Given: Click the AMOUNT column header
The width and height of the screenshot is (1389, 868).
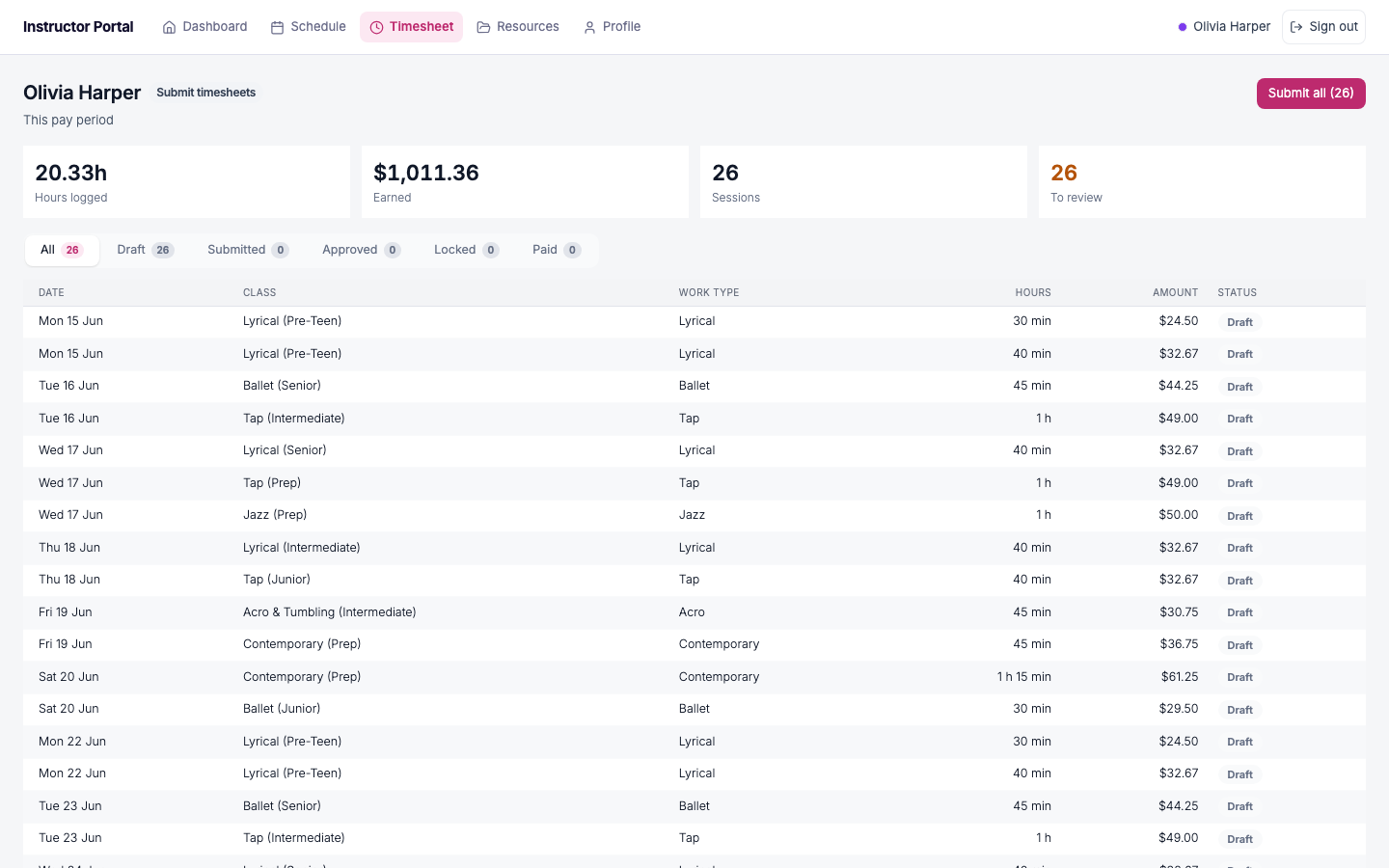Looking at the screenshot, I should coord(1175,292).
